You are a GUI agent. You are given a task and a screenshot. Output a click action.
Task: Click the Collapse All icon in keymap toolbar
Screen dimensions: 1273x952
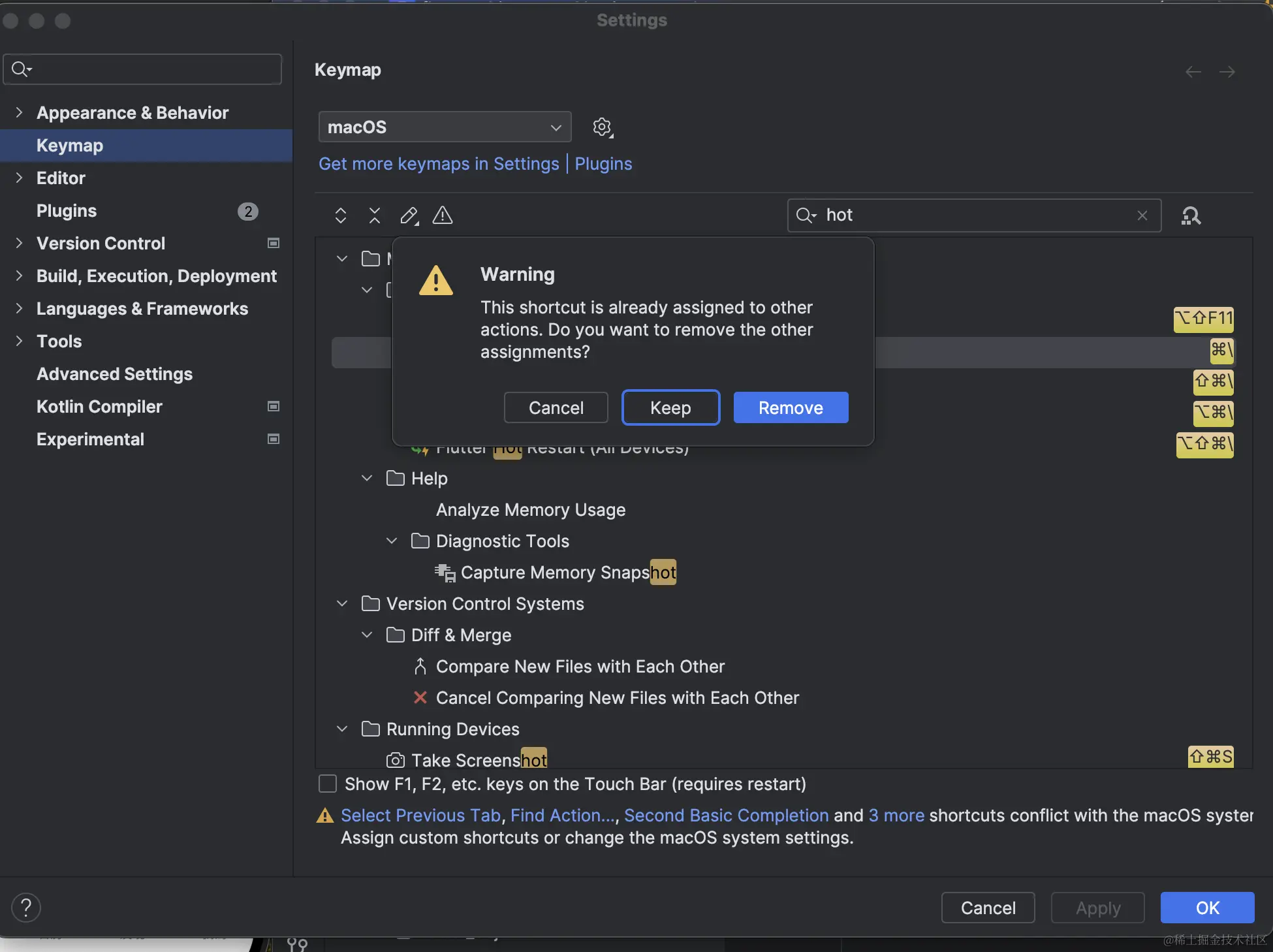[x=375, y=215]
